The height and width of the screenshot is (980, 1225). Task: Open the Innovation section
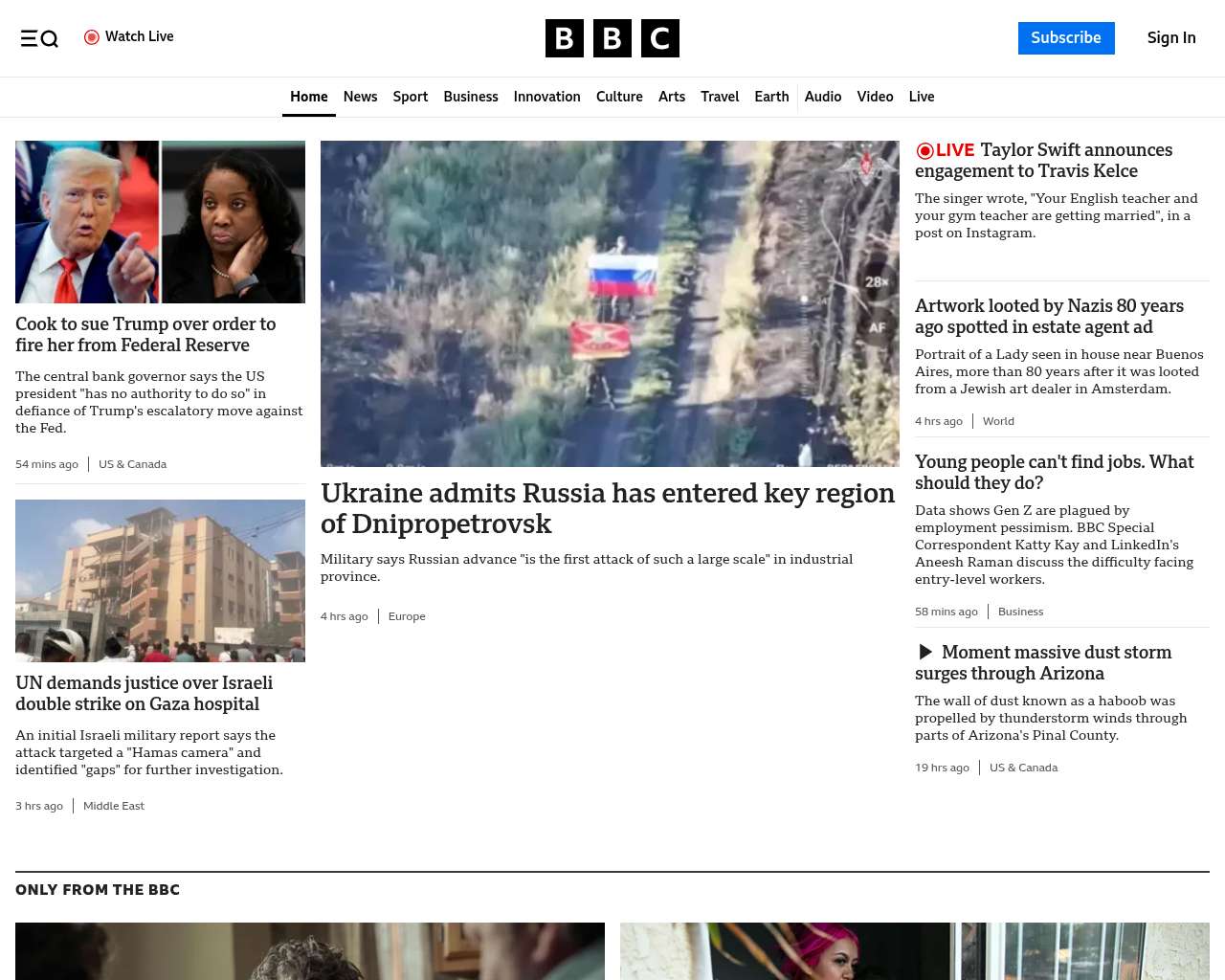(x=547, y=97)
